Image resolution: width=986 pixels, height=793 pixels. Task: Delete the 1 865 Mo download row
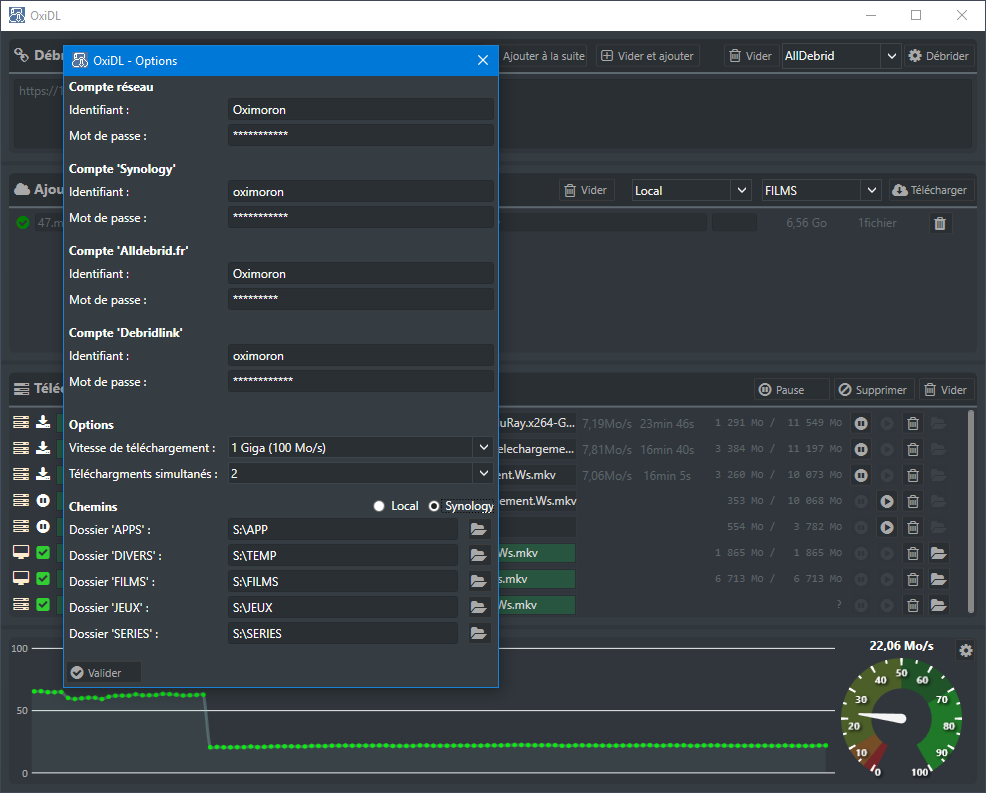[x=912, y=553]
